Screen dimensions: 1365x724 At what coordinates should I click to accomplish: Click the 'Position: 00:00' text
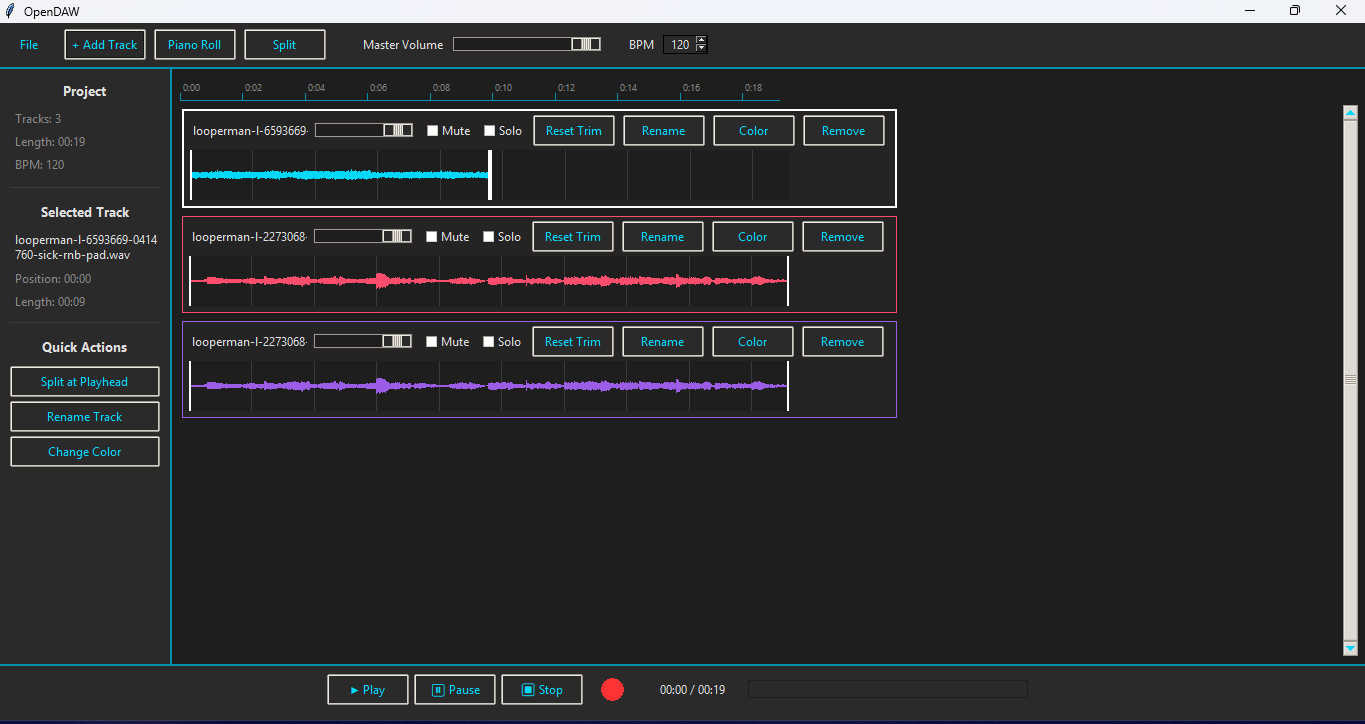pos(53,279)
